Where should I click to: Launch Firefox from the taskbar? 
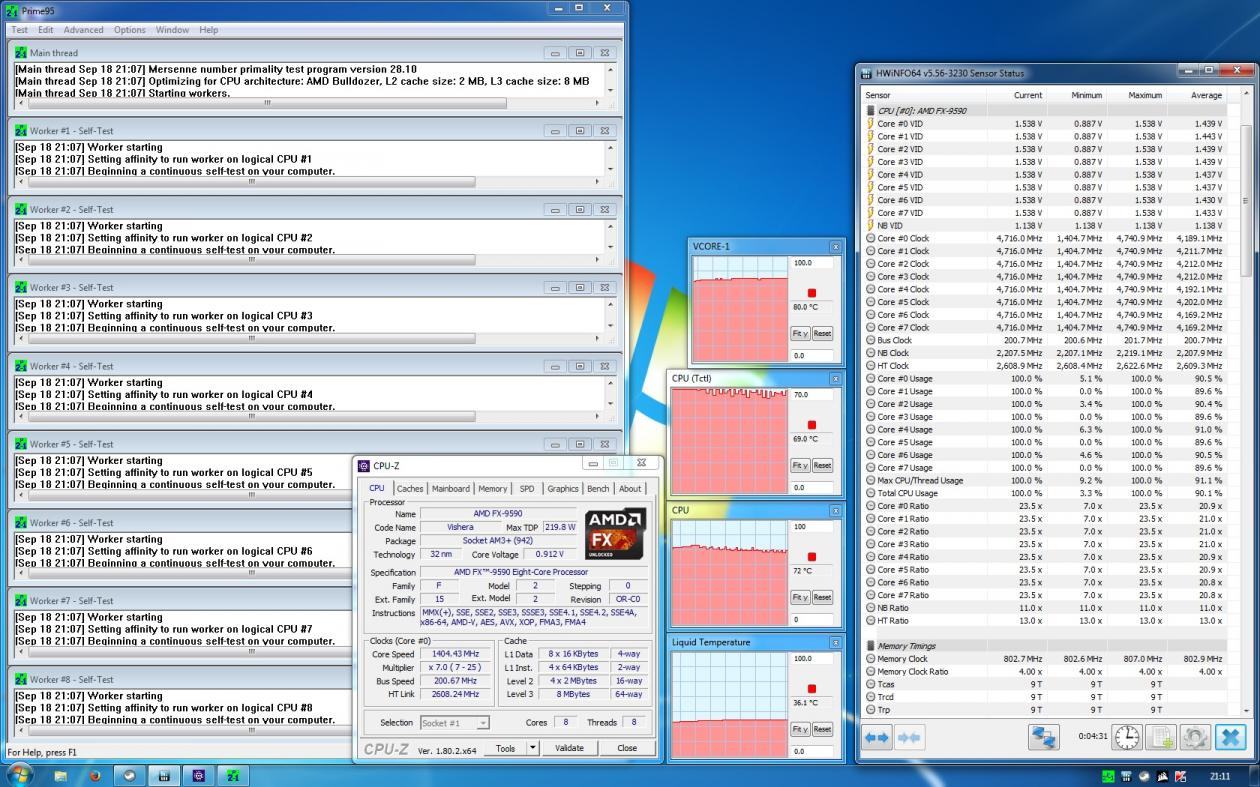point(95,775)
